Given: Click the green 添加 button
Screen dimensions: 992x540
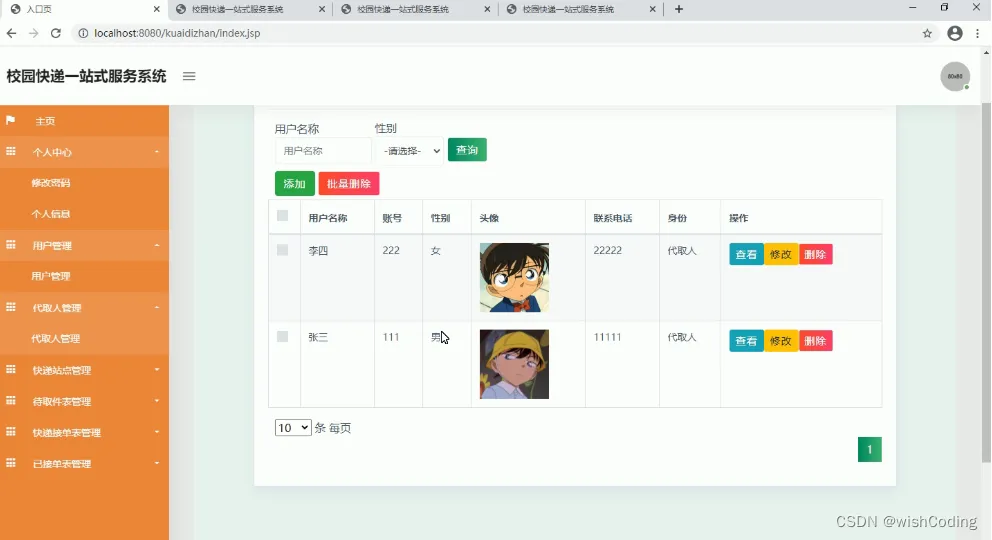Looking at the screenshot, I should [x=294, y=183].
